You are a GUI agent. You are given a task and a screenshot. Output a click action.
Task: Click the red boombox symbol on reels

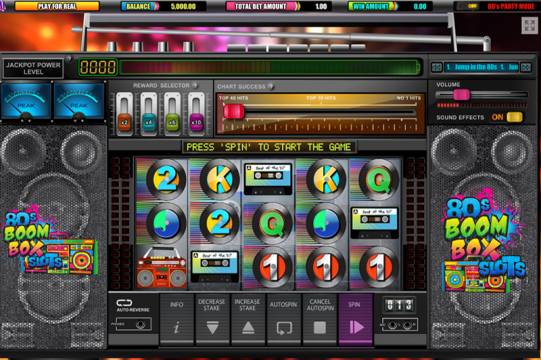[161, 268]
